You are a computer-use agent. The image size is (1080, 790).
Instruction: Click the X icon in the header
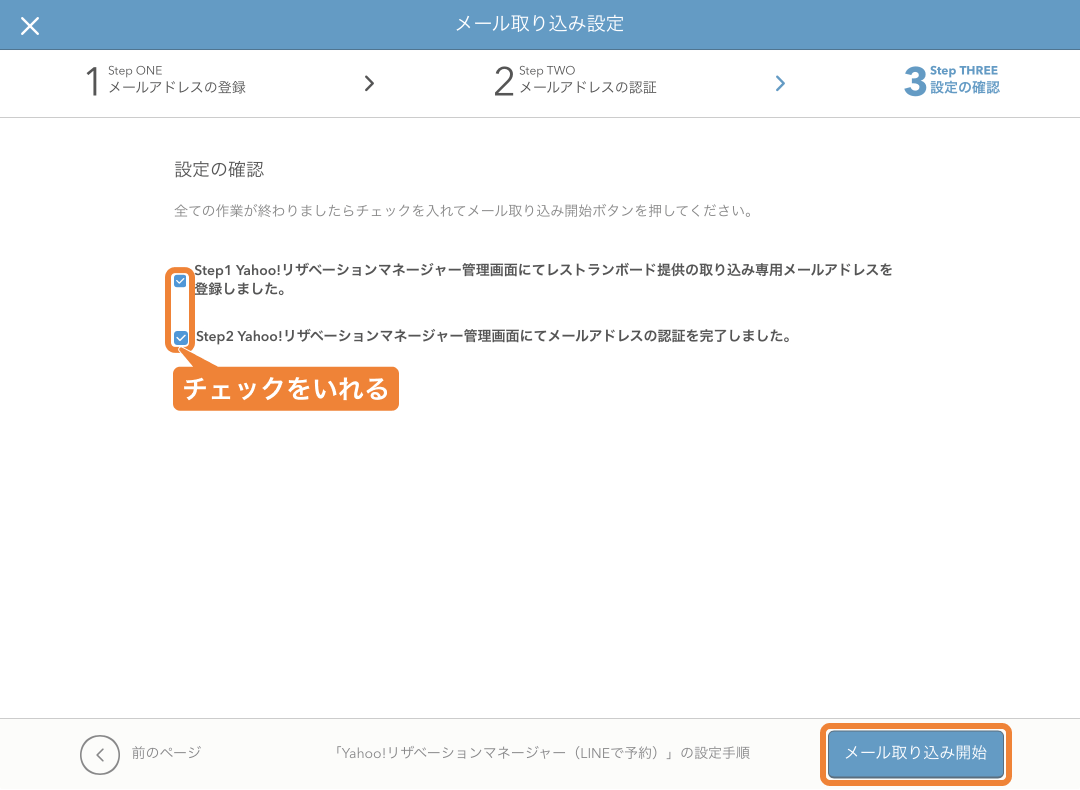30,26
